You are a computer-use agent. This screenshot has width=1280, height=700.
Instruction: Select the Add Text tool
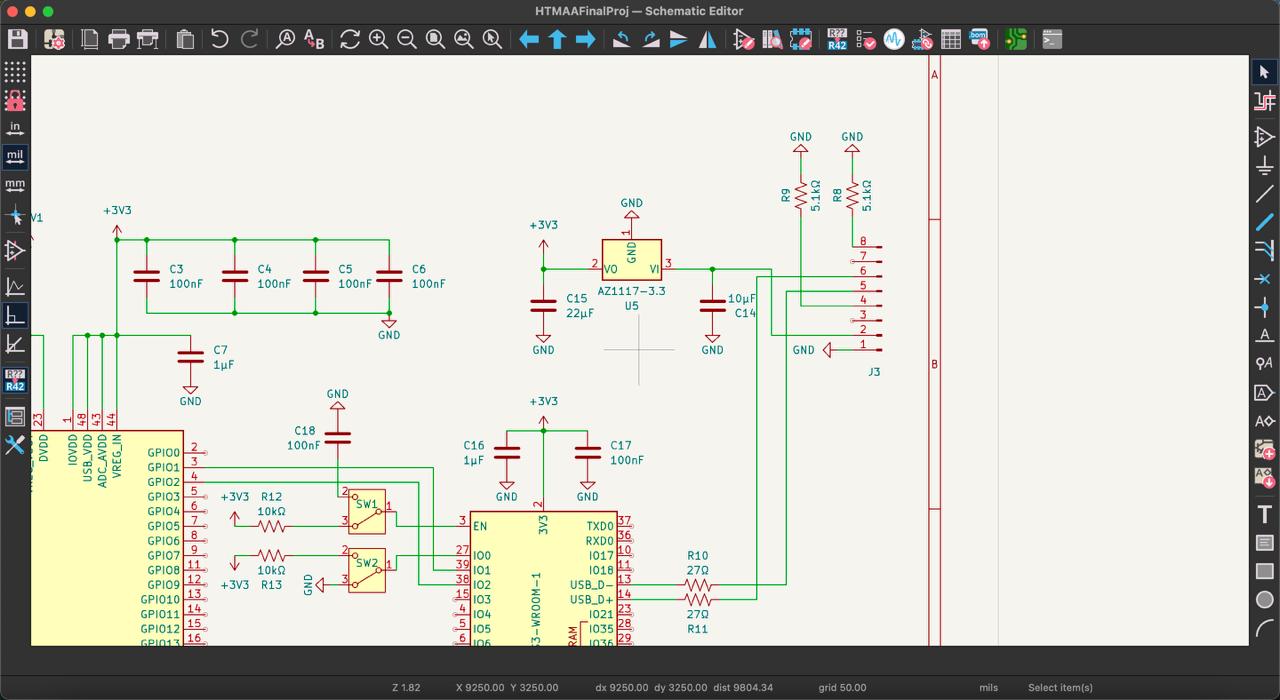click(1264, 514)
